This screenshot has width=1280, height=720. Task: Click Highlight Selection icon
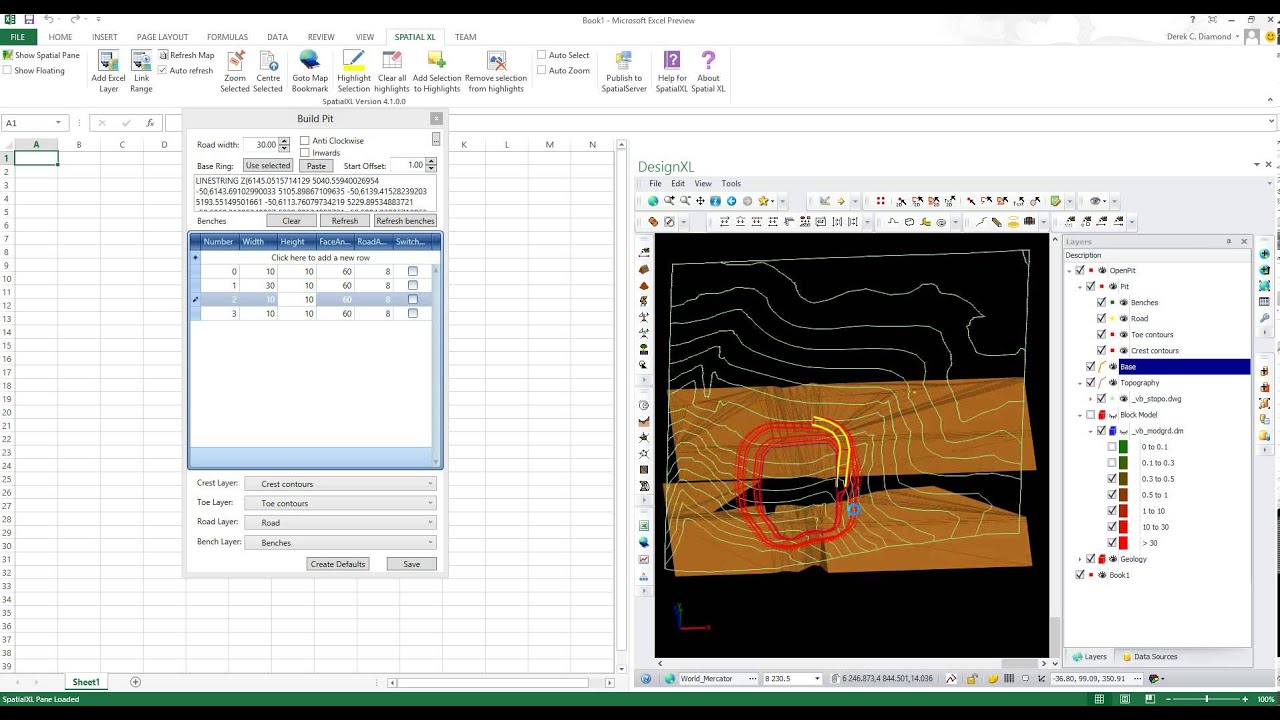(354, 62)
